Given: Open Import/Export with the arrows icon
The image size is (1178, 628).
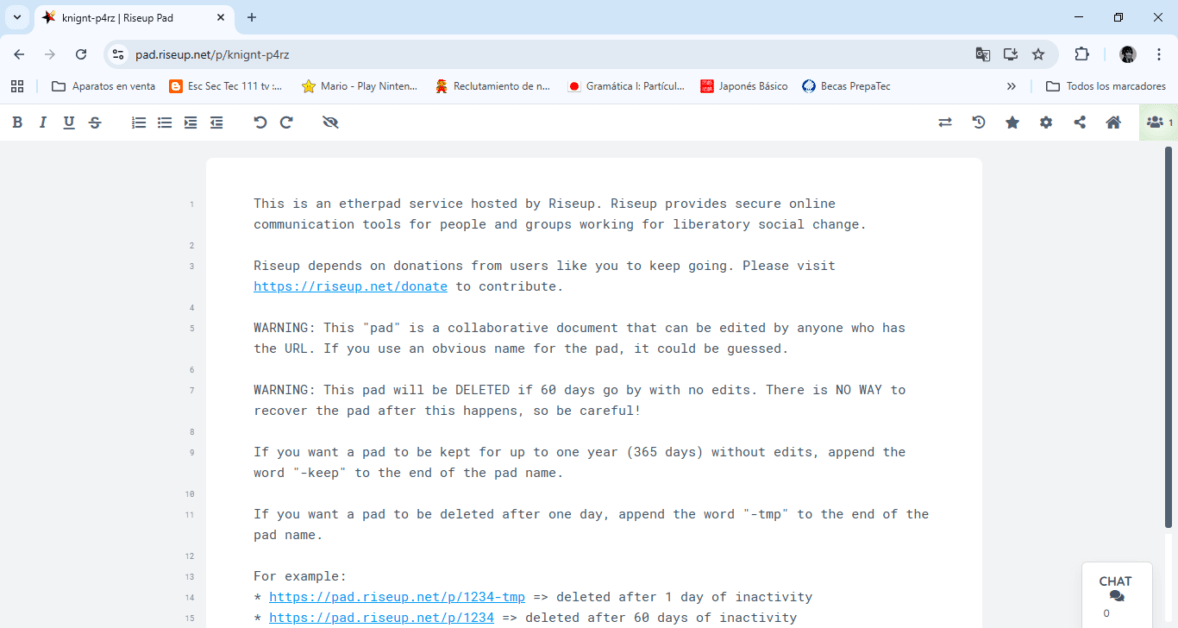Looking at the screenshot, I should [x=945, y=122].
